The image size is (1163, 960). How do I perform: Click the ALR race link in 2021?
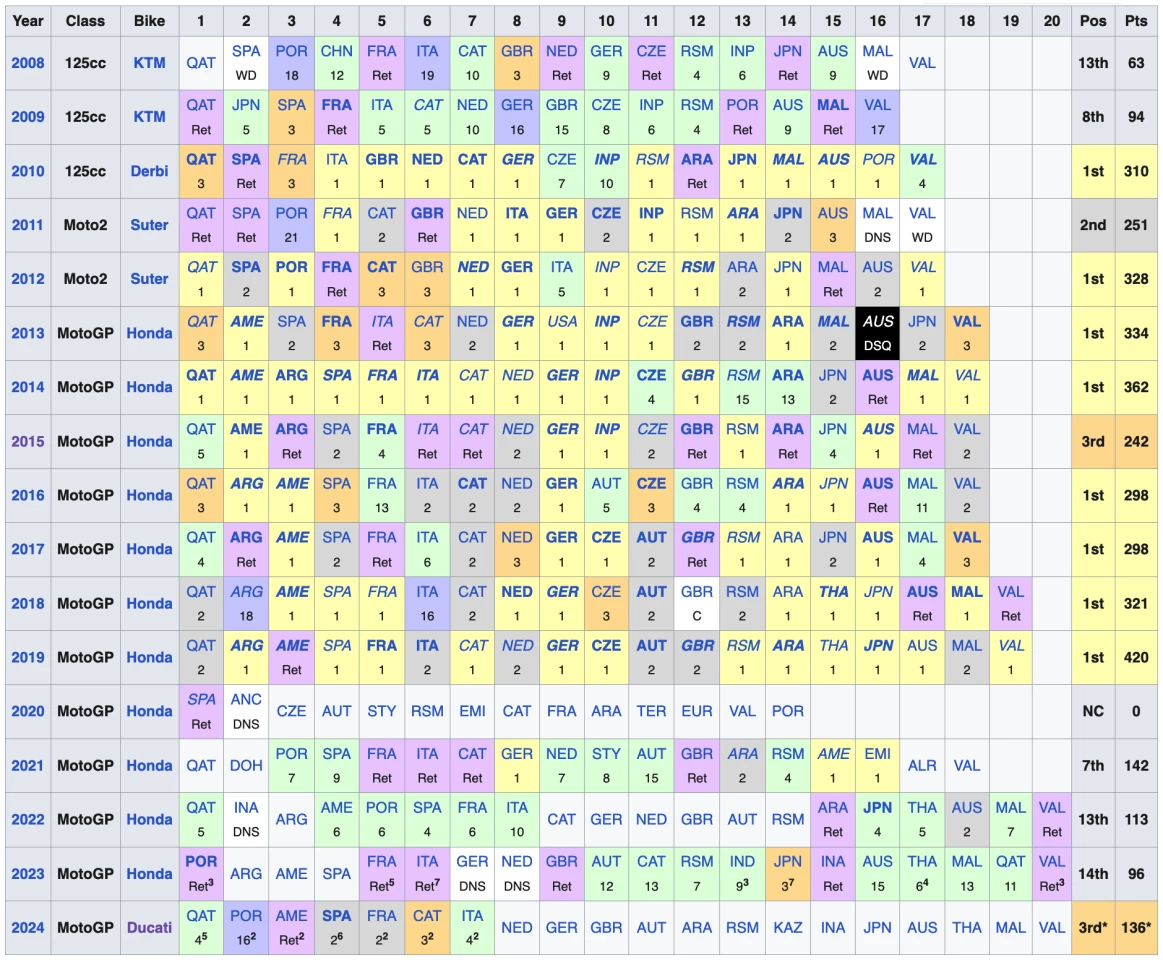(922, 765)
